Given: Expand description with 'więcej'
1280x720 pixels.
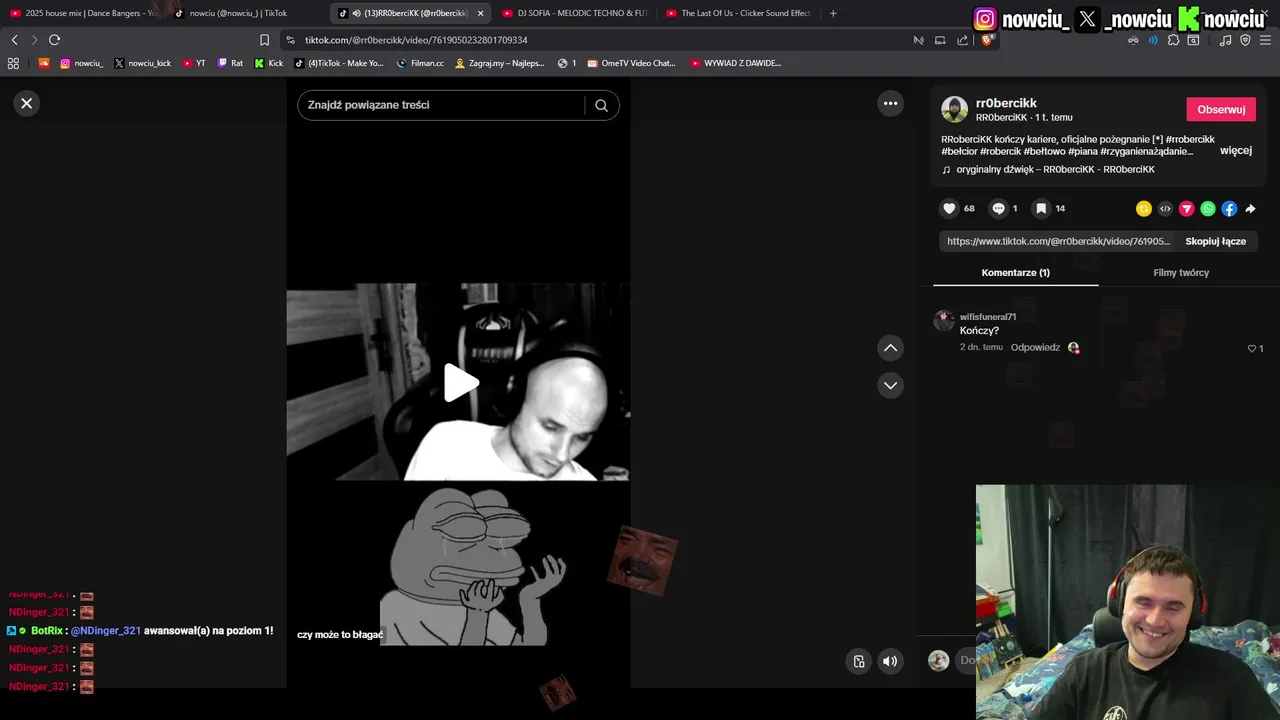Looking at the screenshot, I should [1236, 151].
